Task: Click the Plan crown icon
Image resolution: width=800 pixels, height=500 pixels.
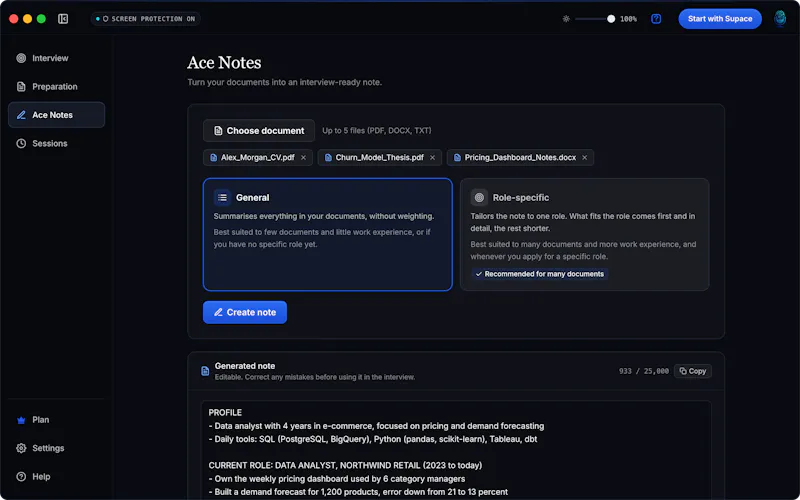Action: tap(21, 420)
